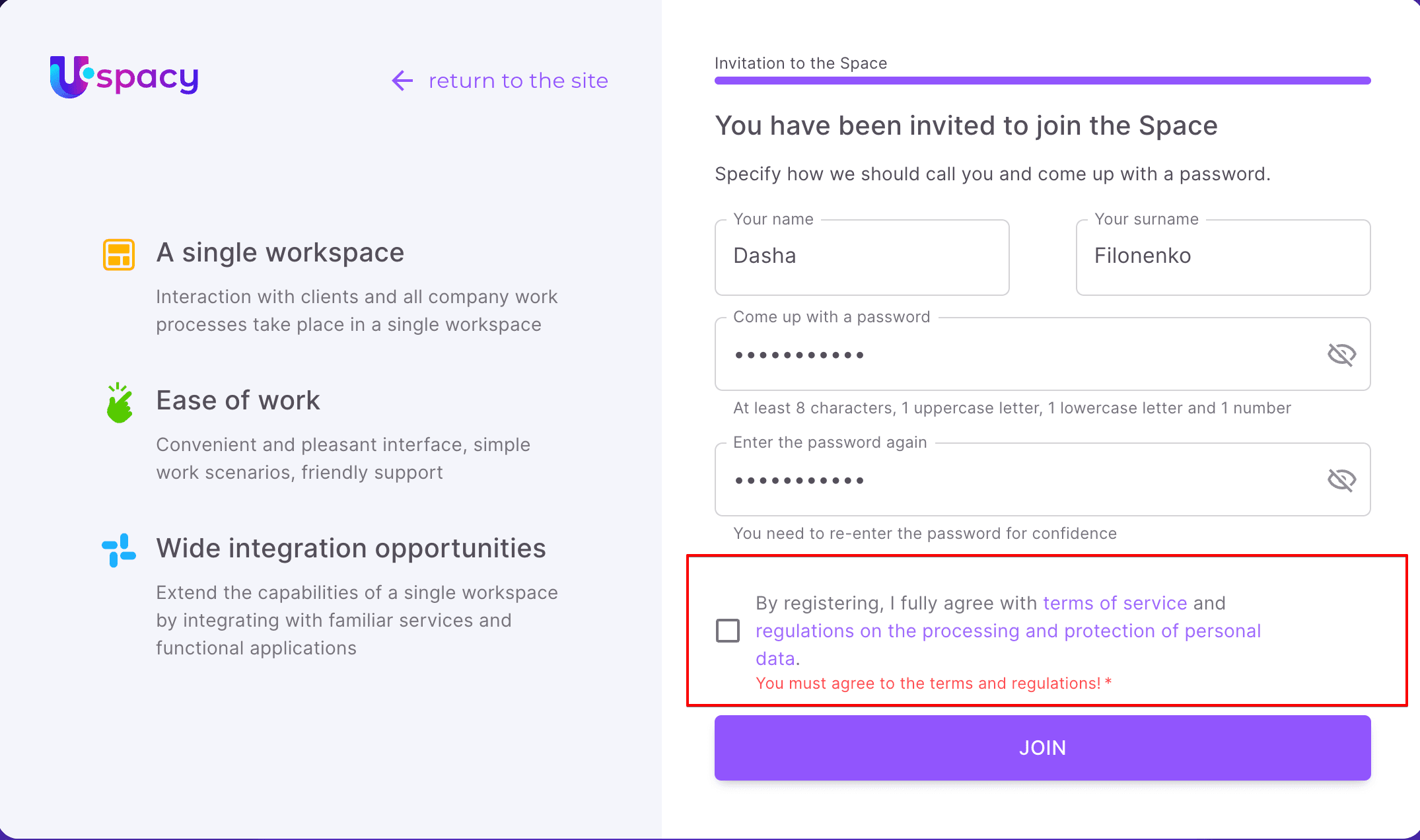Click the Uspacy logo

[x=124, y=77]
